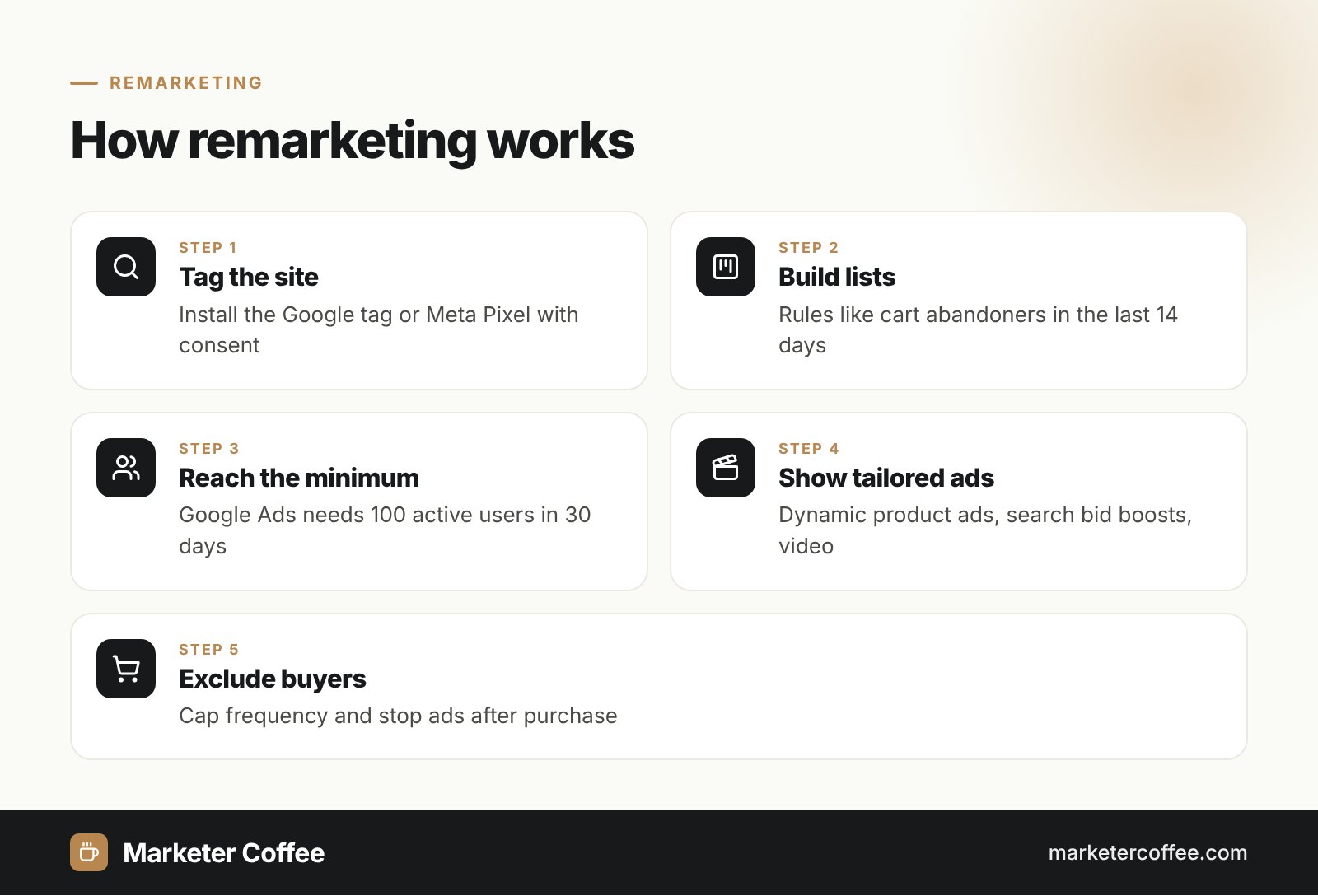Image resolution: width=1318 pixels, height=896 pixels.
Task: Click the Cap frequency description text
Action: coord(398,716)
